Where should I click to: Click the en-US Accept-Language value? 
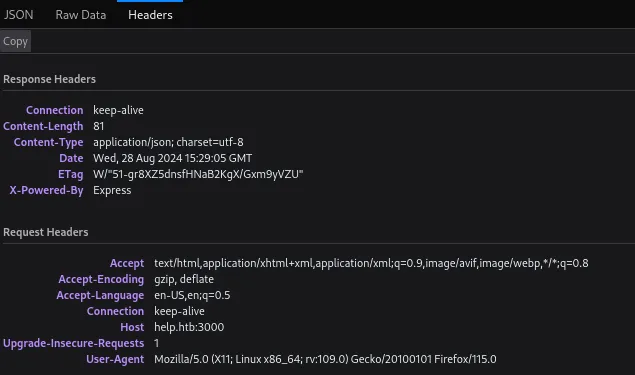click(x=192, y=295)
